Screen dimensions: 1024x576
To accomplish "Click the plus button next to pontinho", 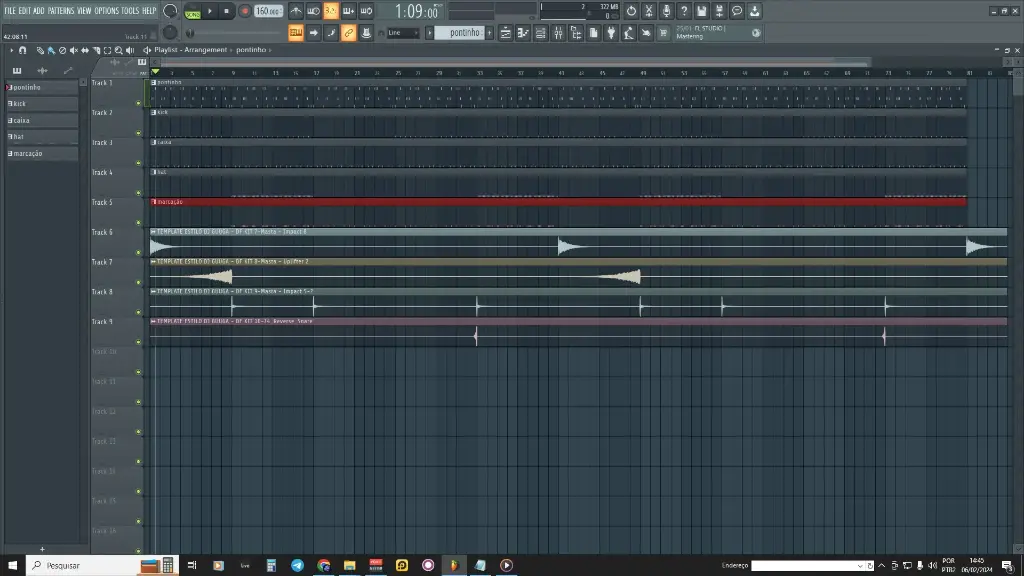I will (489, 33).
